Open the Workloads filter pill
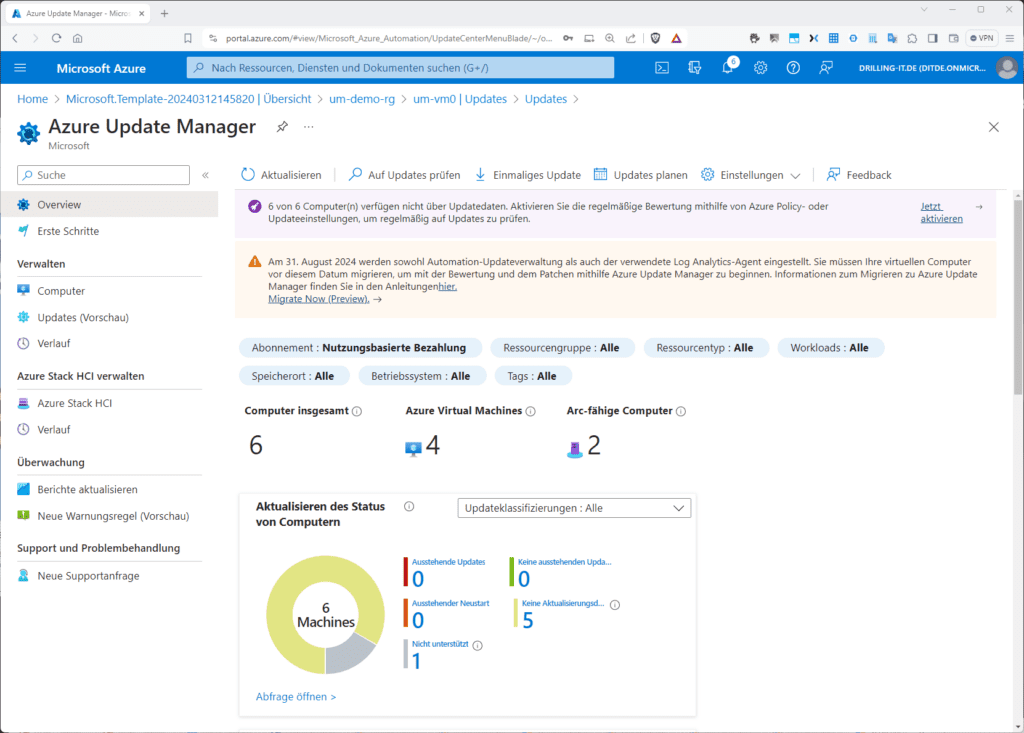This screenshot has width=1024, height=733. (830, 348)
